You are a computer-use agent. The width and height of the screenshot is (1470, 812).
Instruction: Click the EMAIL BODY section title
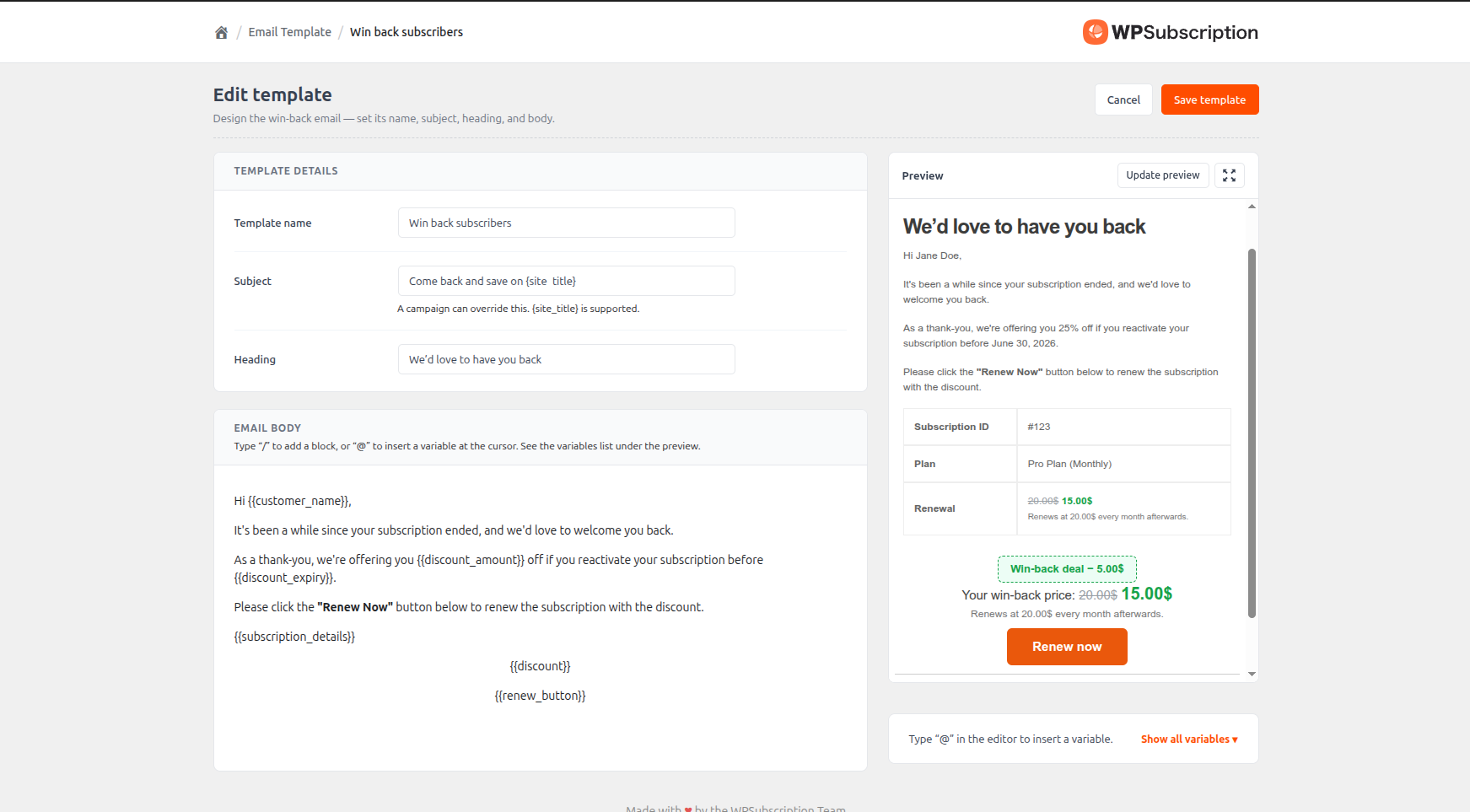pyautogui.click(x=267, y=428)
